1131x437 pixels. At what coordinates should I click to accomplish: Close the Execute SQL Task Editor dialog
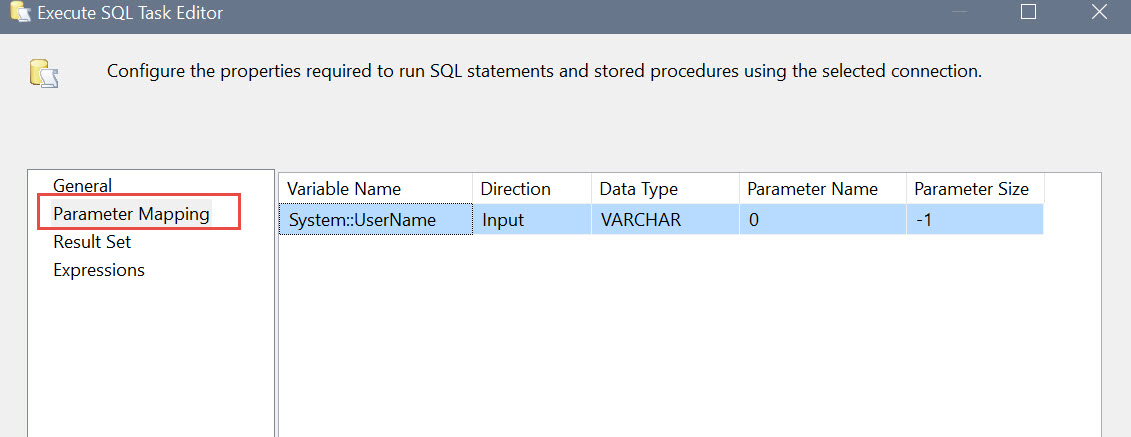click(1099, 12)
